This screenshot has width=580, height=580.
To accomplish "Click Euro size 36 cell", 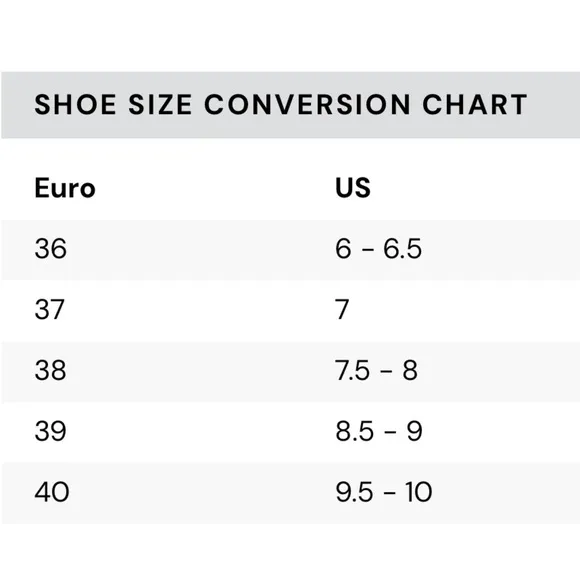I will [x=51, y=248].
